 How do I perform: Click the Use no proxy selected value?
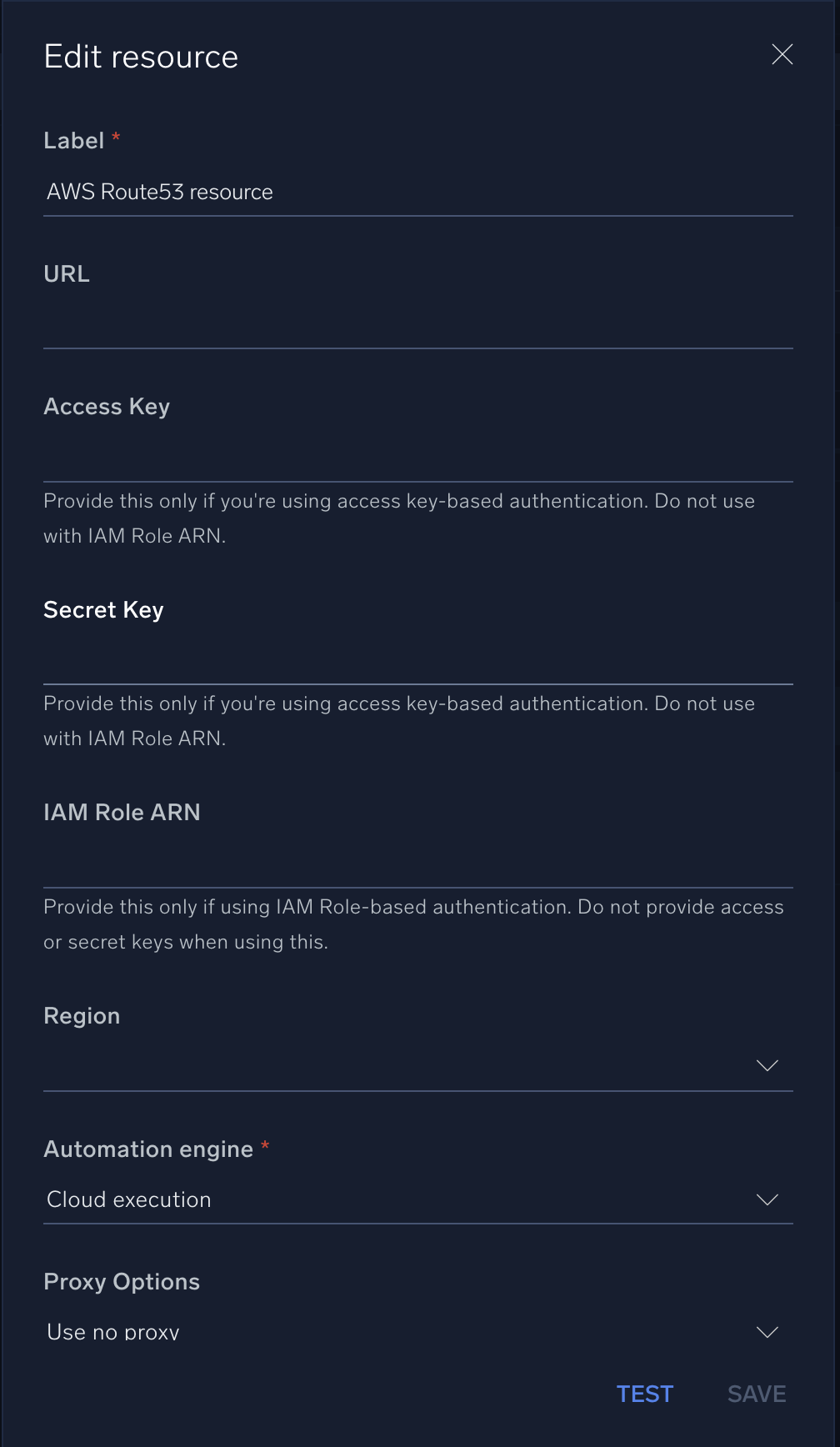tap(113, 1332)
